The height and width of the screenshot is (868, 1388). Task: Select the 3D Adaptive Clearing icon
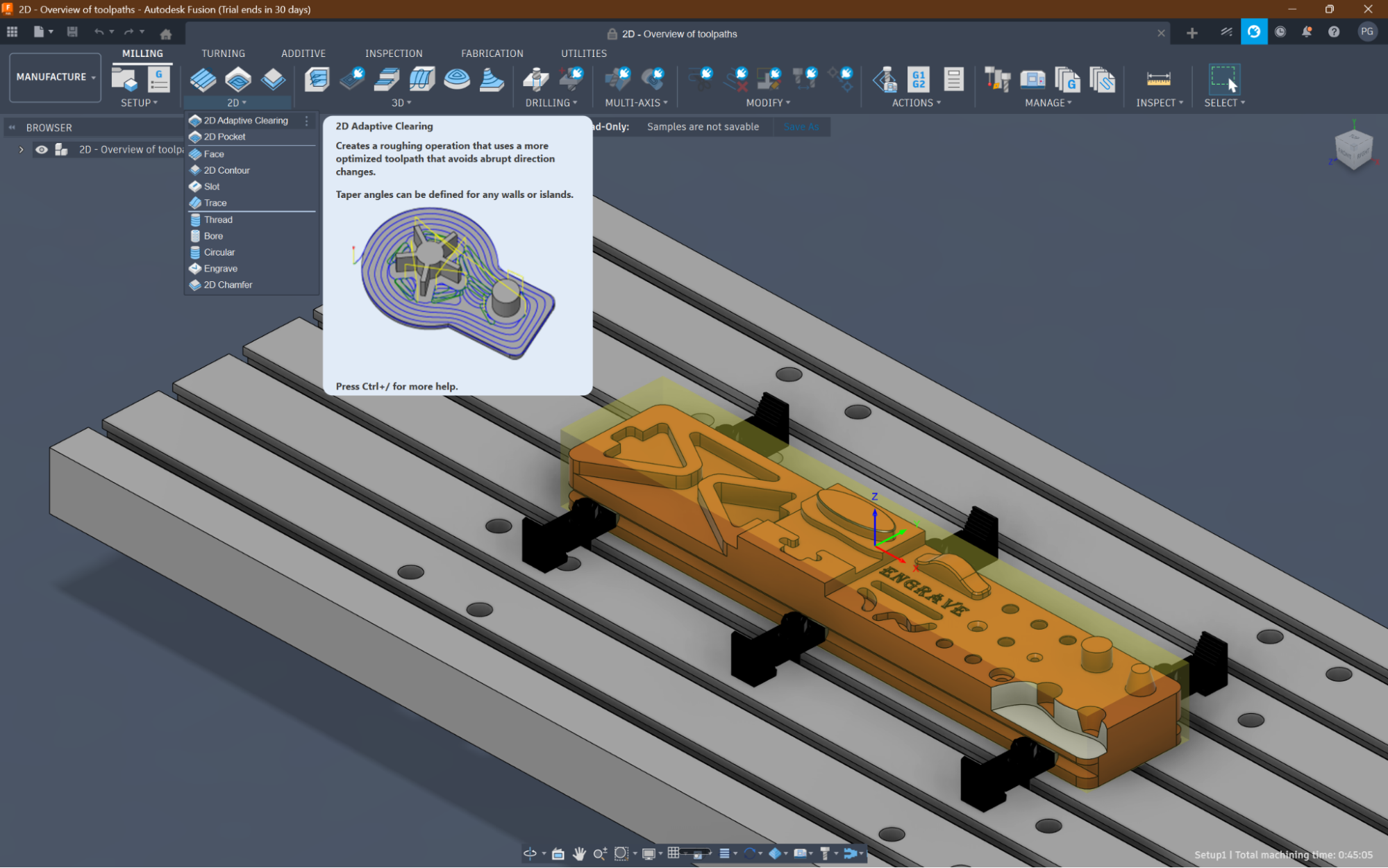click(317, 80)
